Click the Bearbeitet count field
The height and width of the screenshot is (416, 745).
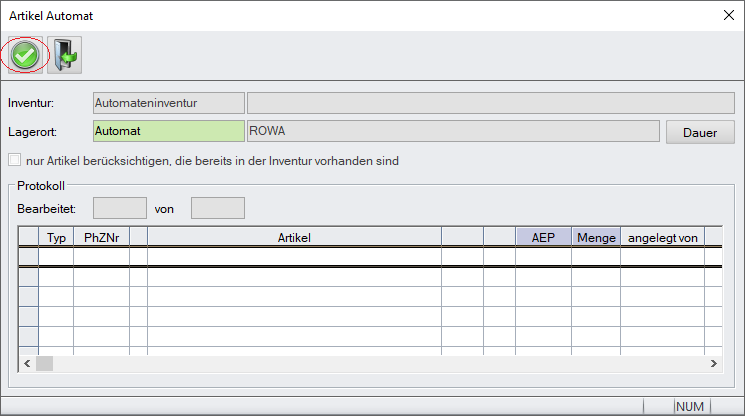[x=119, y=209]
